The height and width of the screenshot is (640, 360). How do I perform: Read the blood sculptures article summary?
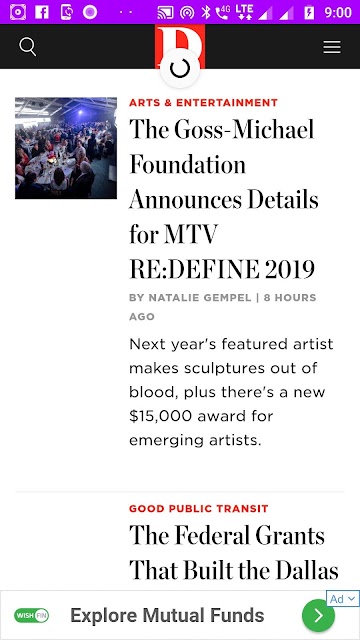[x=231, y=392]
